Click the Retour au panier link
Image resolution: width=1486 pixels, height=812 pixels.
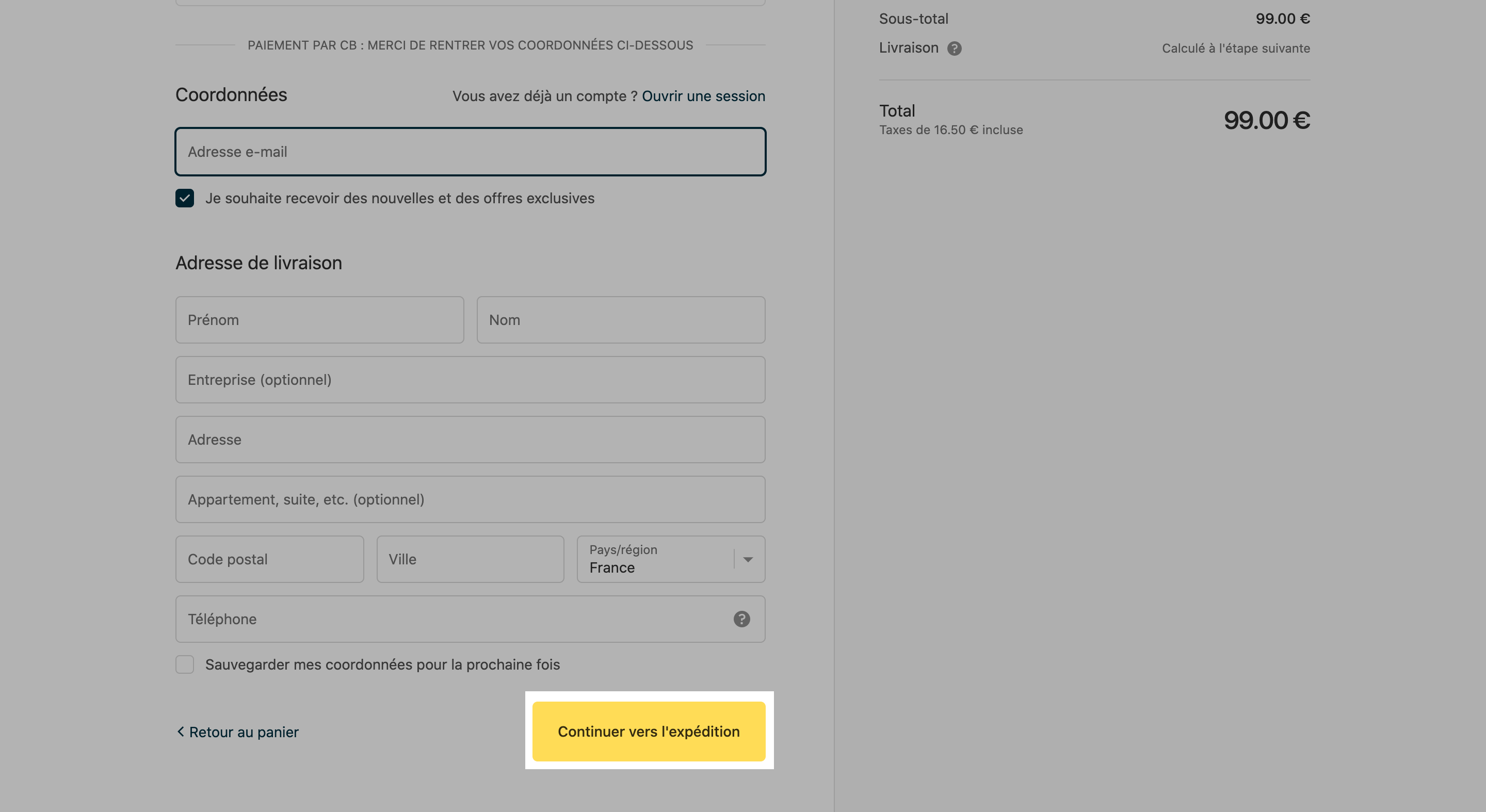[x=237, y=732]
